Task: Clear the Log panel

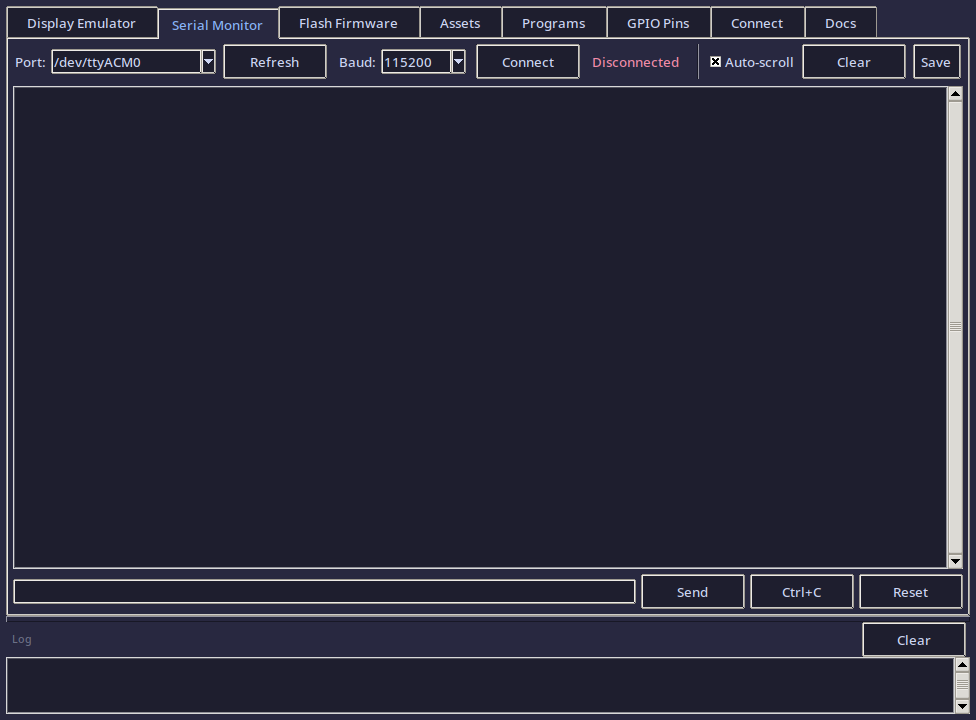Action: click(913, 639)
